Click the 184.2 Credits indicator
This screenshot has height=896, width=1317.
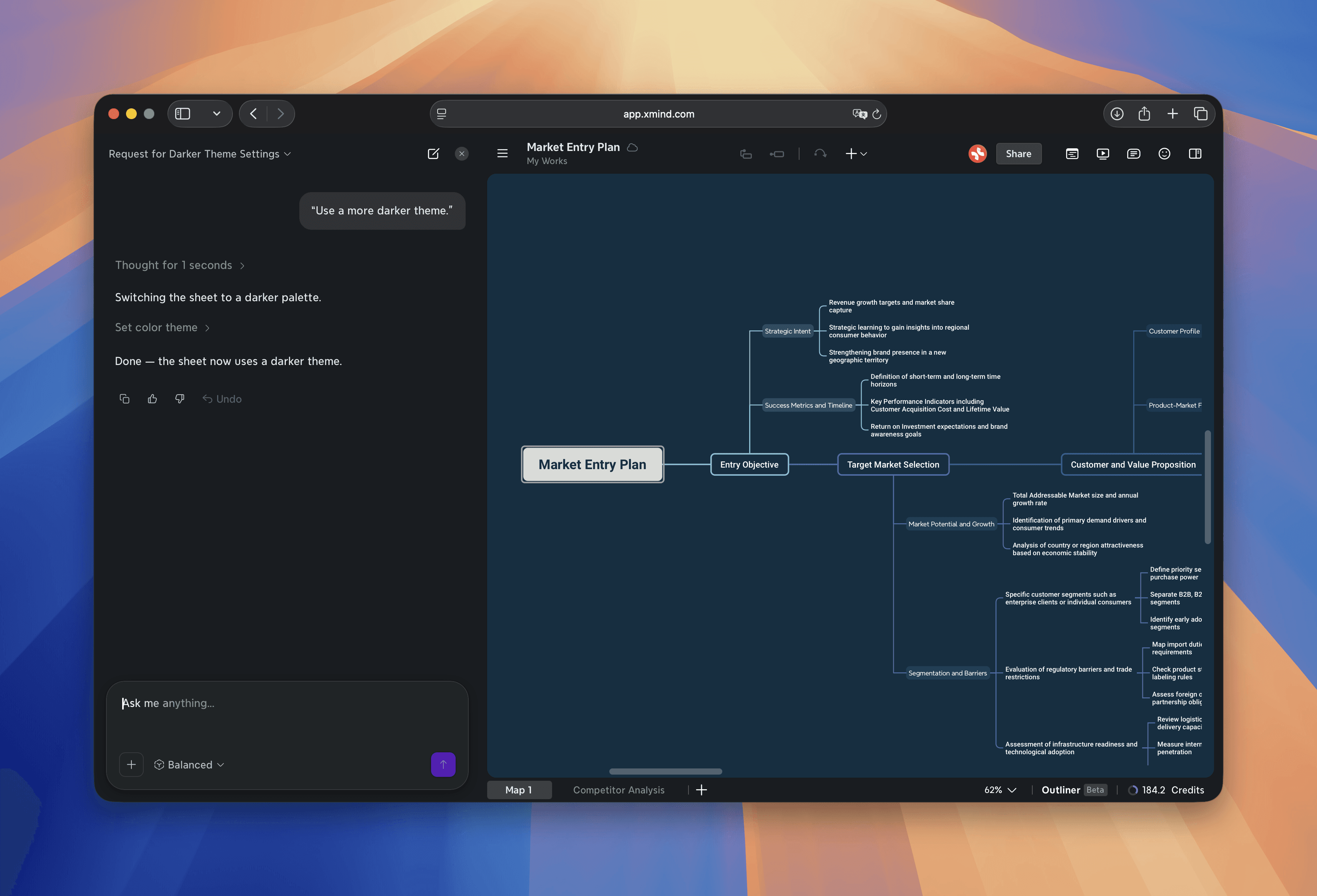tap(1166, 790)
